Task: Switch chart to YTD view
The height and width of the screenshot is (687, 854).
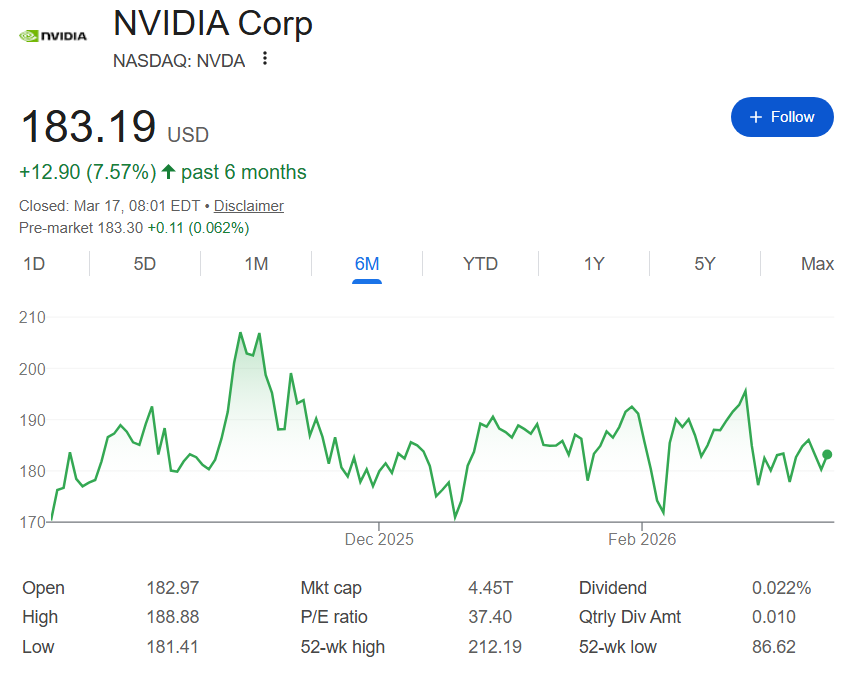Action: [x=480, y=264]
